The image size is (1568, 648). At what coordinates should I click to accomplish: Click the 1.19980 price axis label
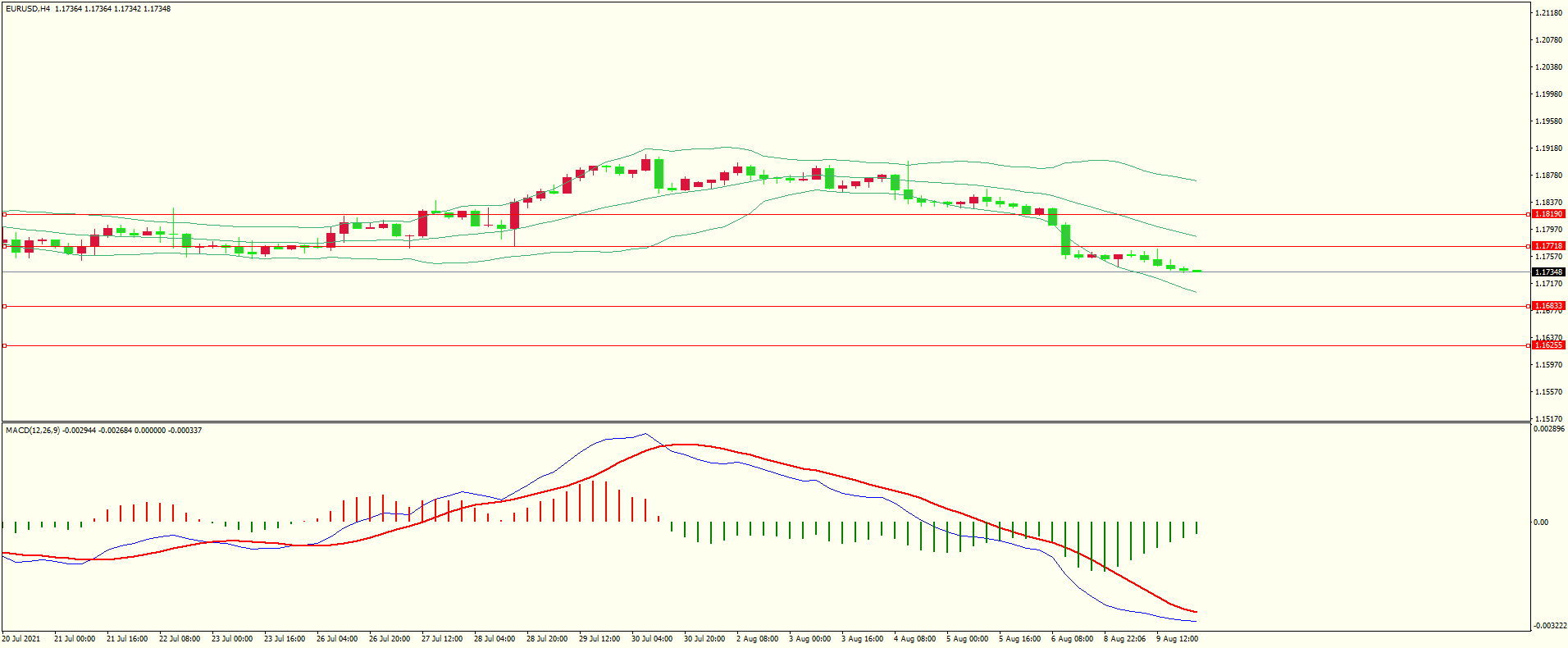coord(1548,94)
